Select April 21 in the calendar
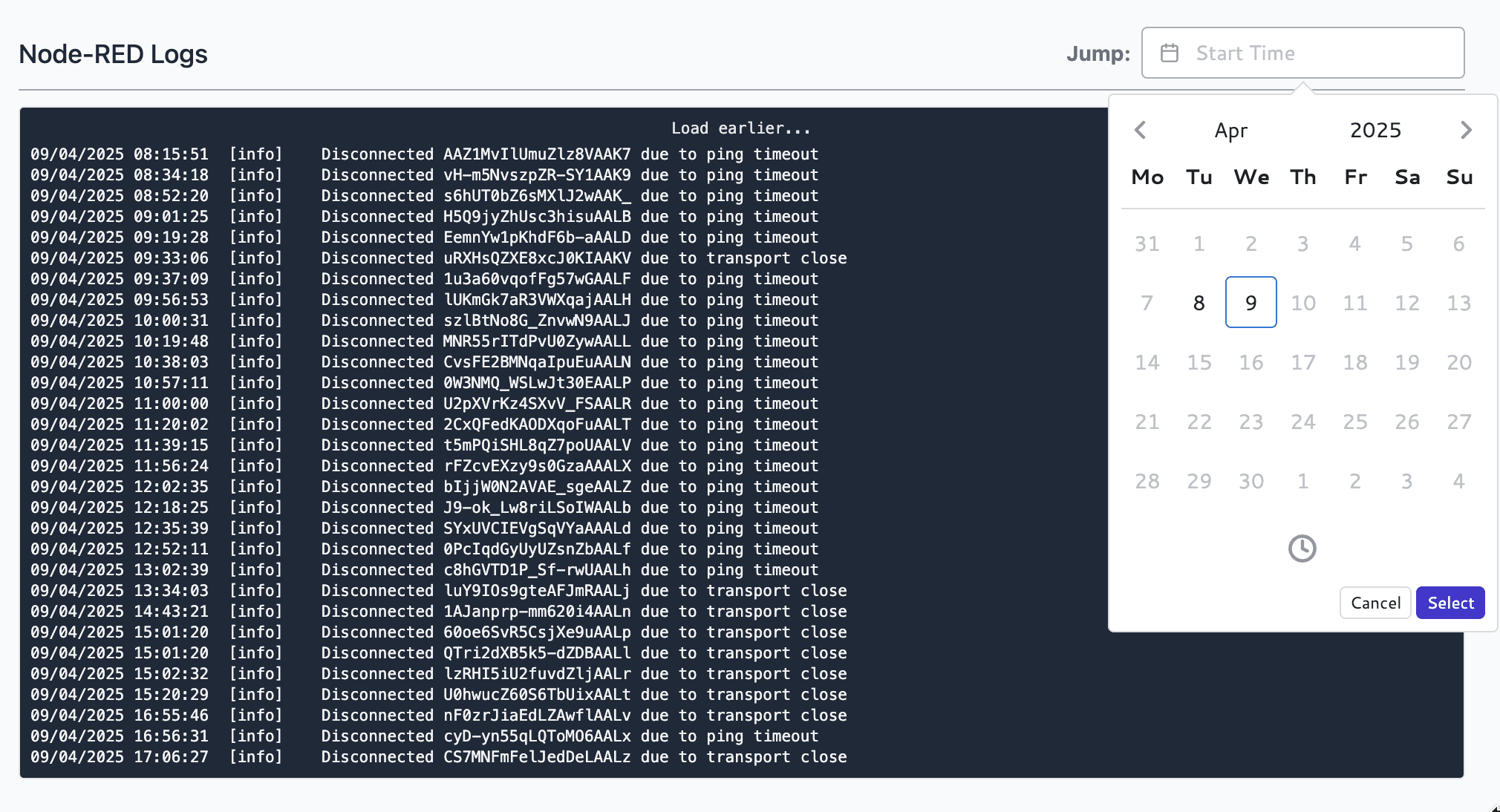Image resolution: width=1500 pixels, height=812 pixels. [1147, 421]
